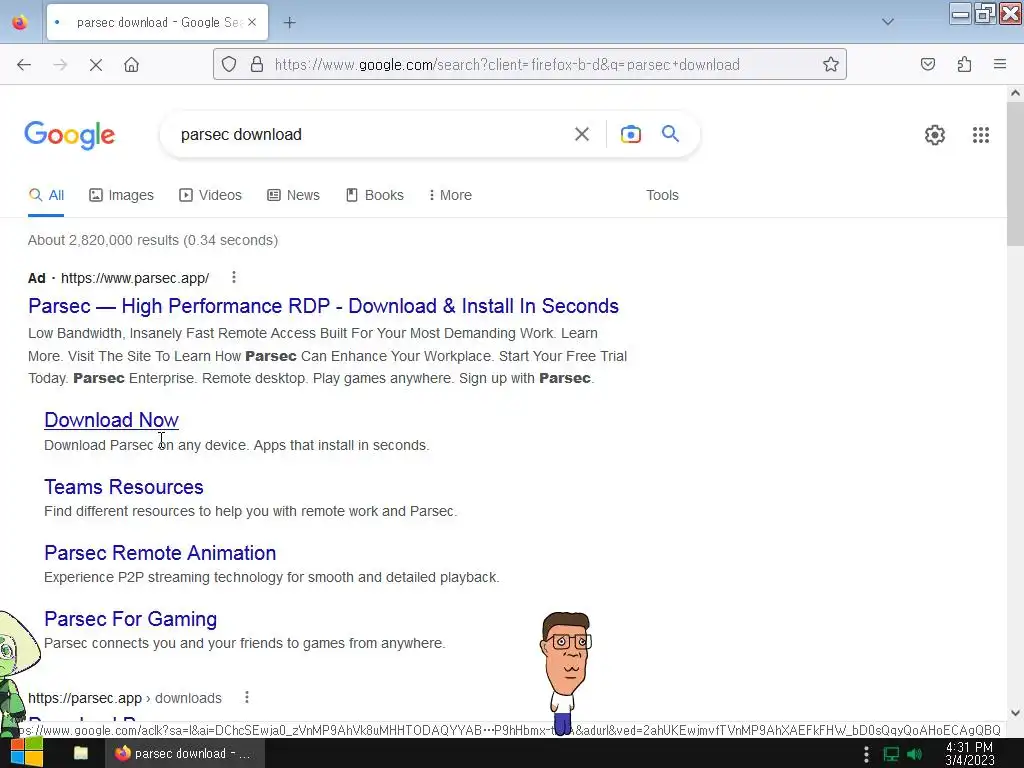
Task: Open the Parsec For Gaming link
Action: tap(131, 619)
